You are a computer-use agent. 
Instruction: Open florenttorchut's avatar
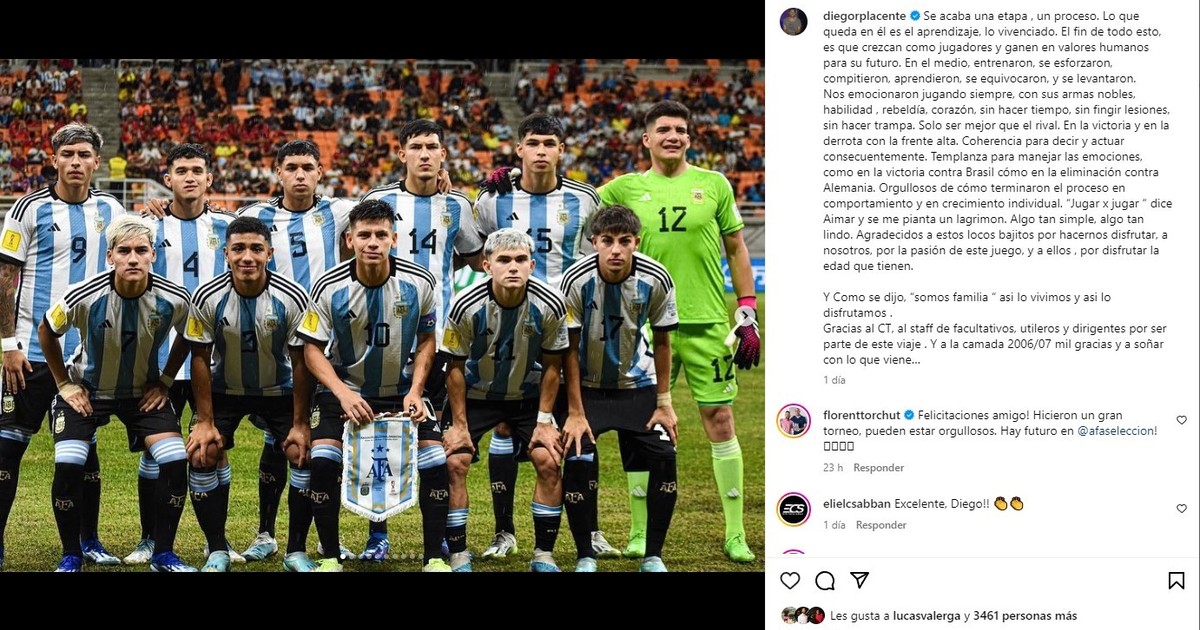pyautogui.click(x=794, y=421)
